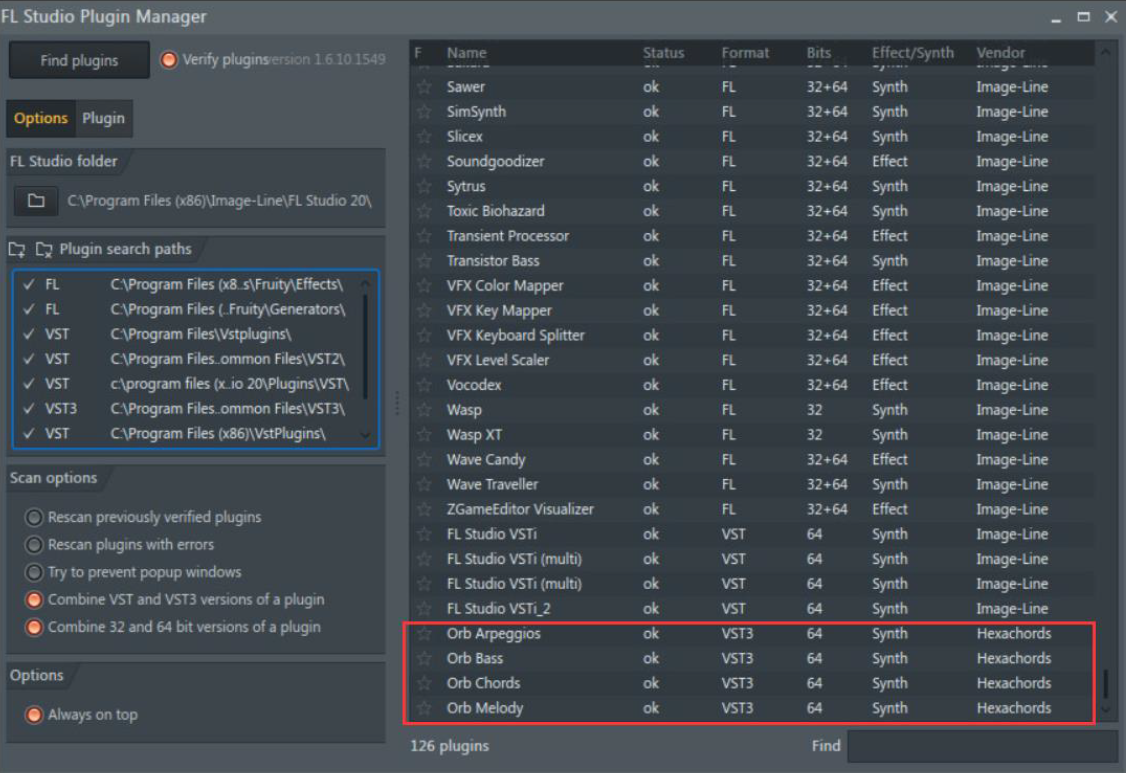Switch to the Plugin tab
This screenshot has width=1126, height=773.
click(x=103, y=118)
